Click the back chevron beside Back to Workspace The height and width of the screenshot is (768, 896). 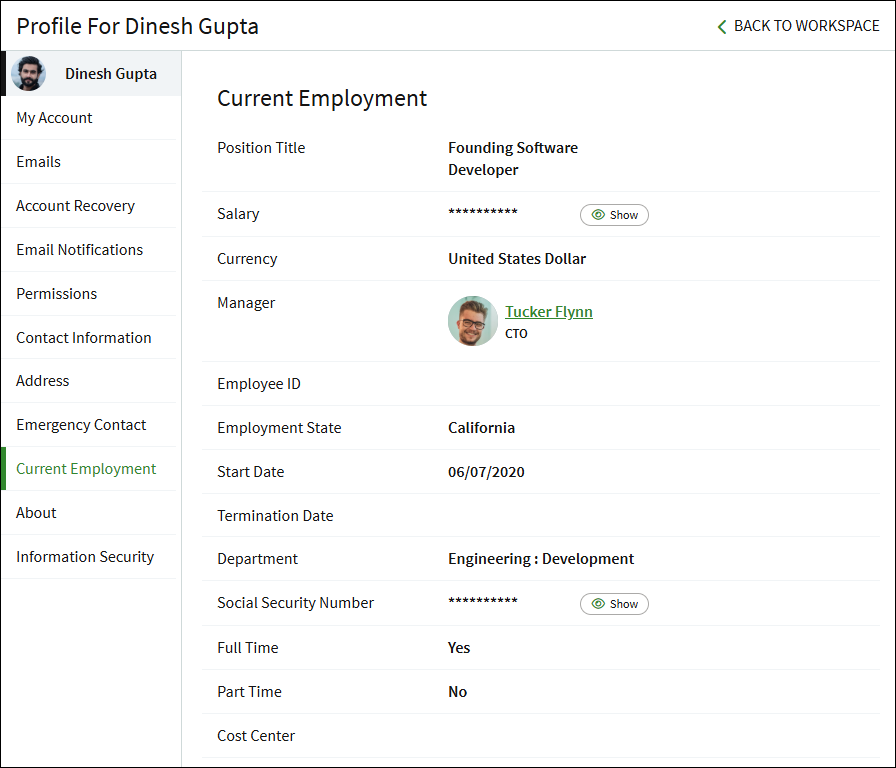coord(722,27)
